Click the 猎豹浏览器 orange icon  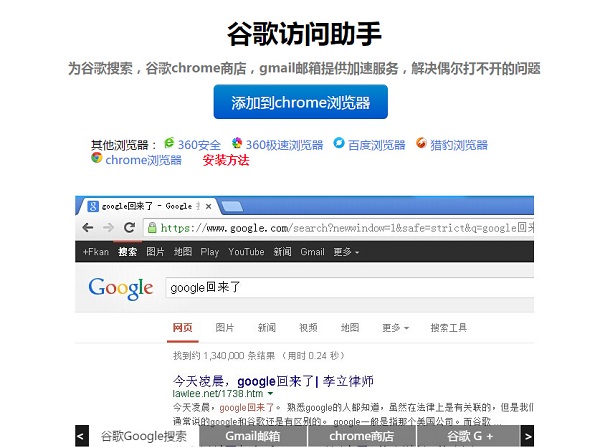421,143
